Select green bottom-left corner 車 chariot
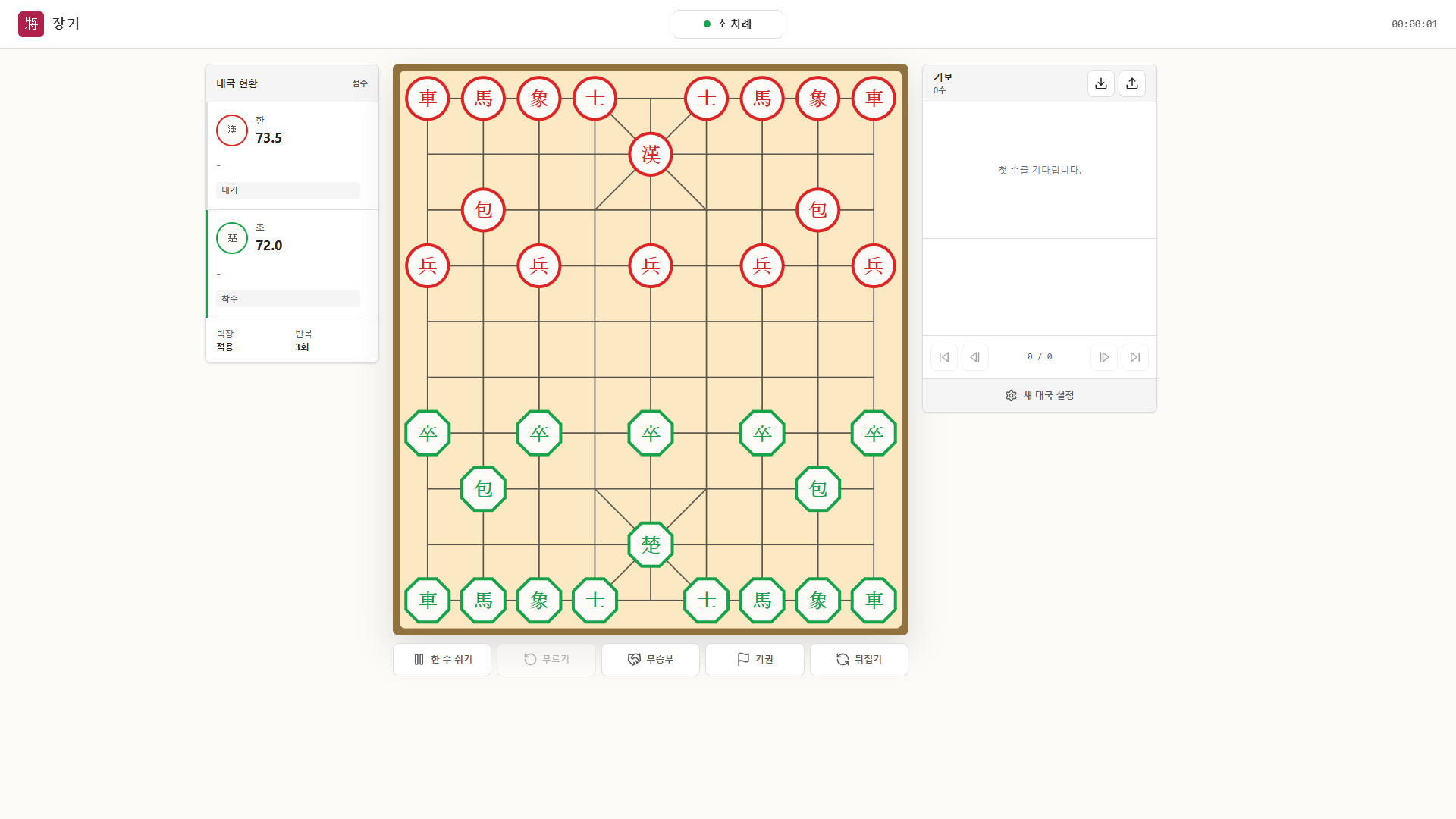1456x819 pixels. pyautogui.click(x=428, y=601)
